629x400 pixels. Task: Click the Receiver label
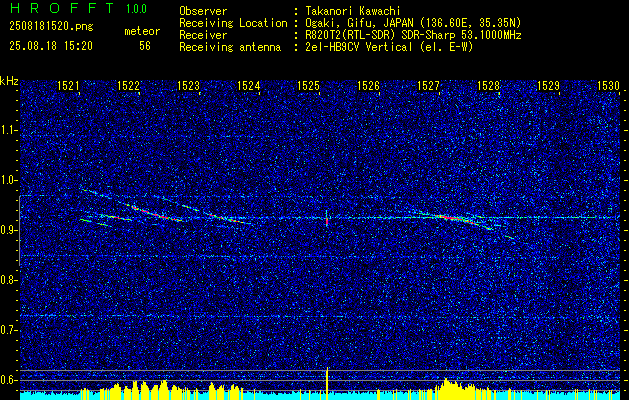pyautogui.click(x=203, y=35)
